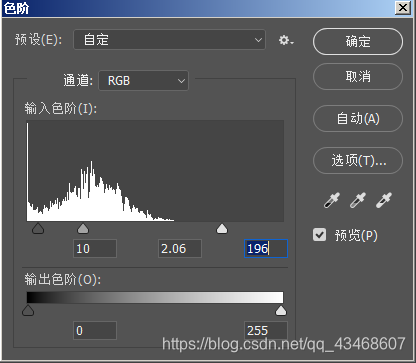Click the input highlight white slider handle
416x363 pixels.
tap(222, 229)
